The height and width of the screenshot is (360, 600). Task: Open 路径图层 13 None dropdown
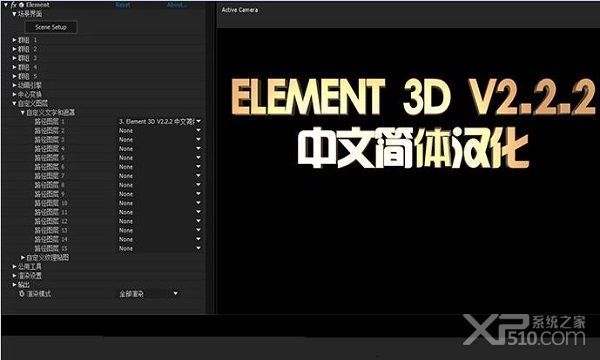pyautogui.click(x=160, y=230)
